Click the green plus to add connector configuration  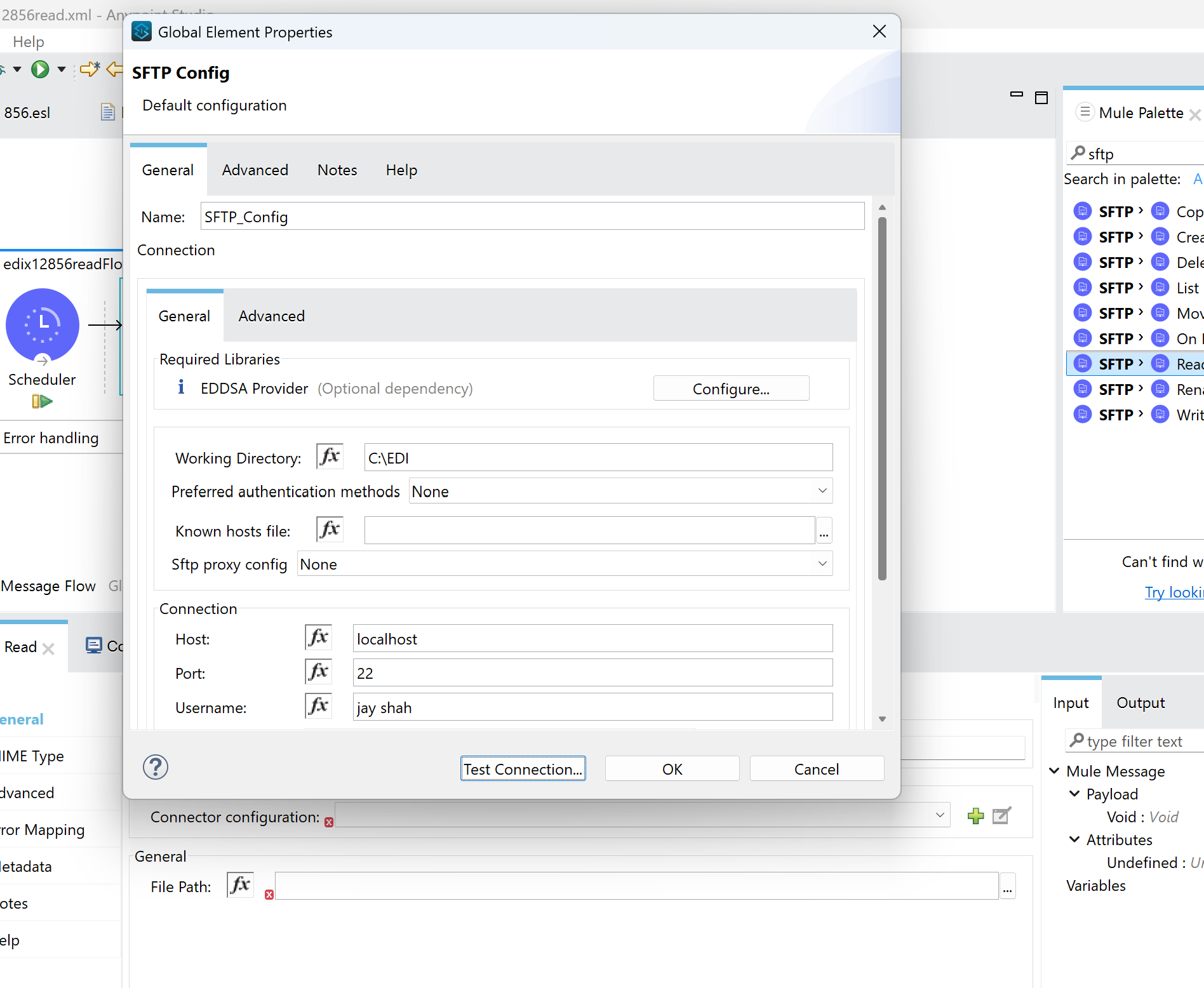[x=975, y=815]
